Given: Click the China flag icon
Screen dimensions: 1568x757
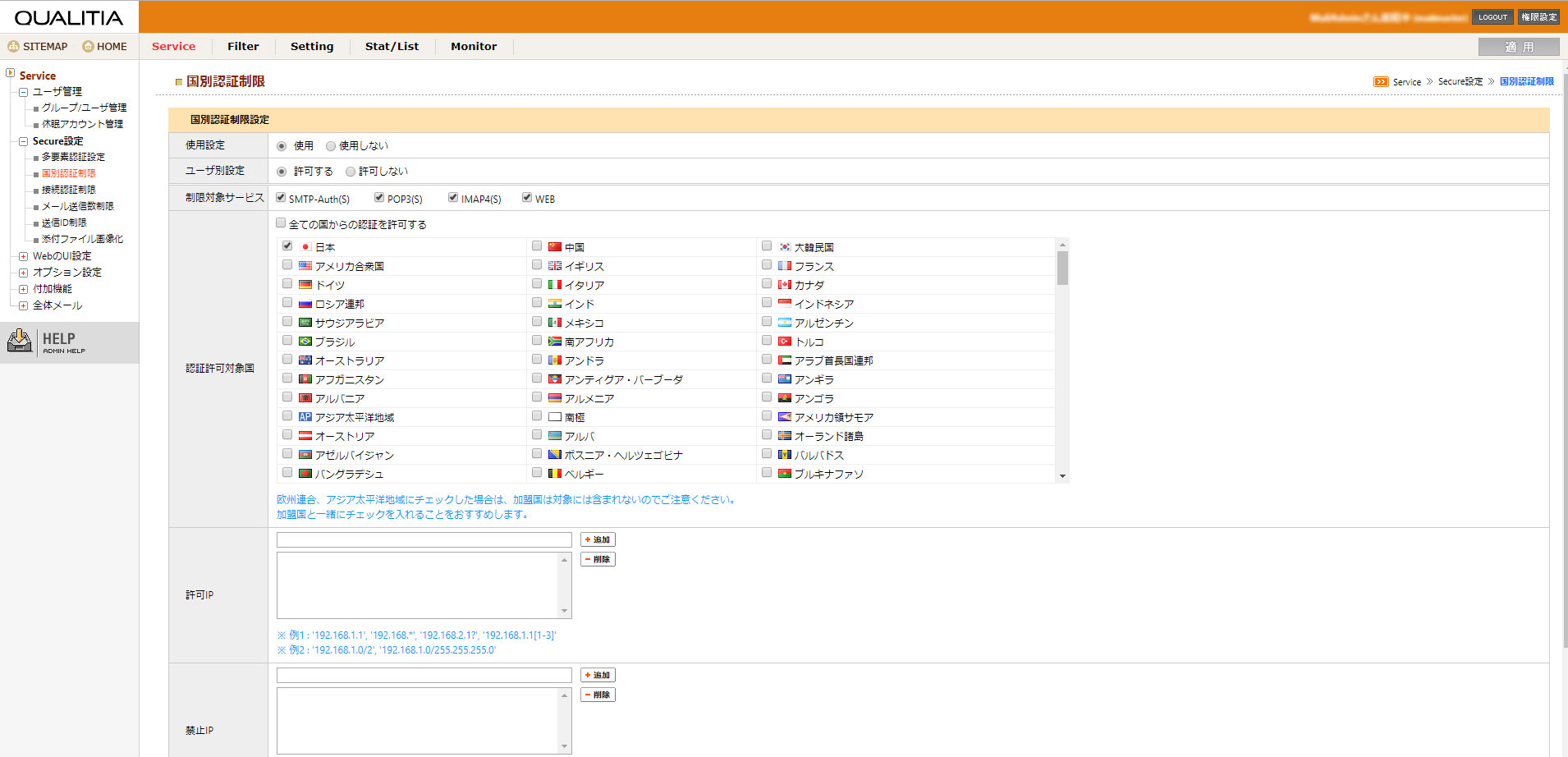Looking at the screenshot, I should point(555,247).
